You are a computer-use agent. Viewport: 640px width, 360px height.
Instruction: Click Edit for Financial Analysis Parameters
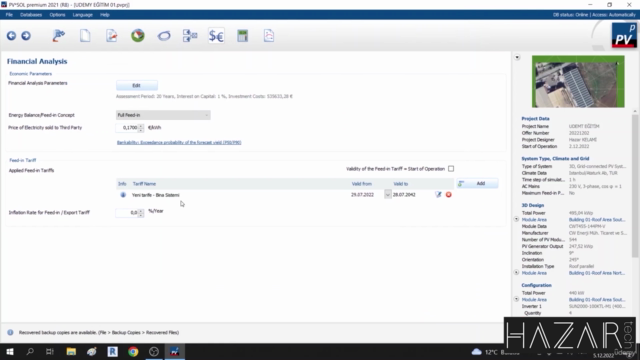point(137,86)
